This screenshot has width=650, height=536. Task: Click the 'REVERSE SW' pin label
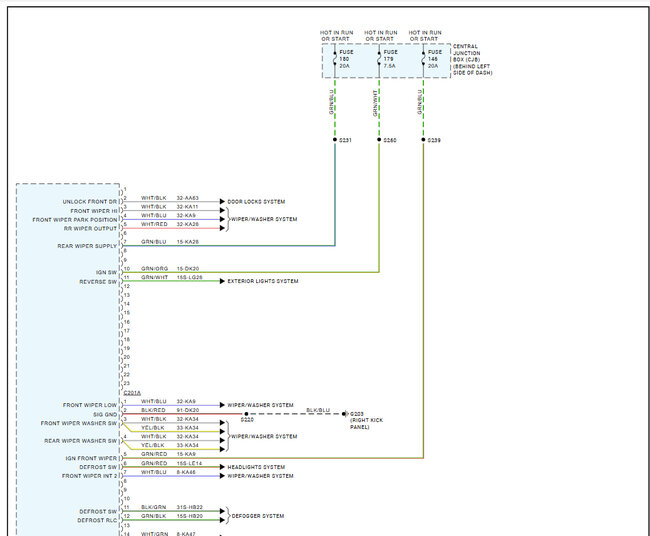98,282
